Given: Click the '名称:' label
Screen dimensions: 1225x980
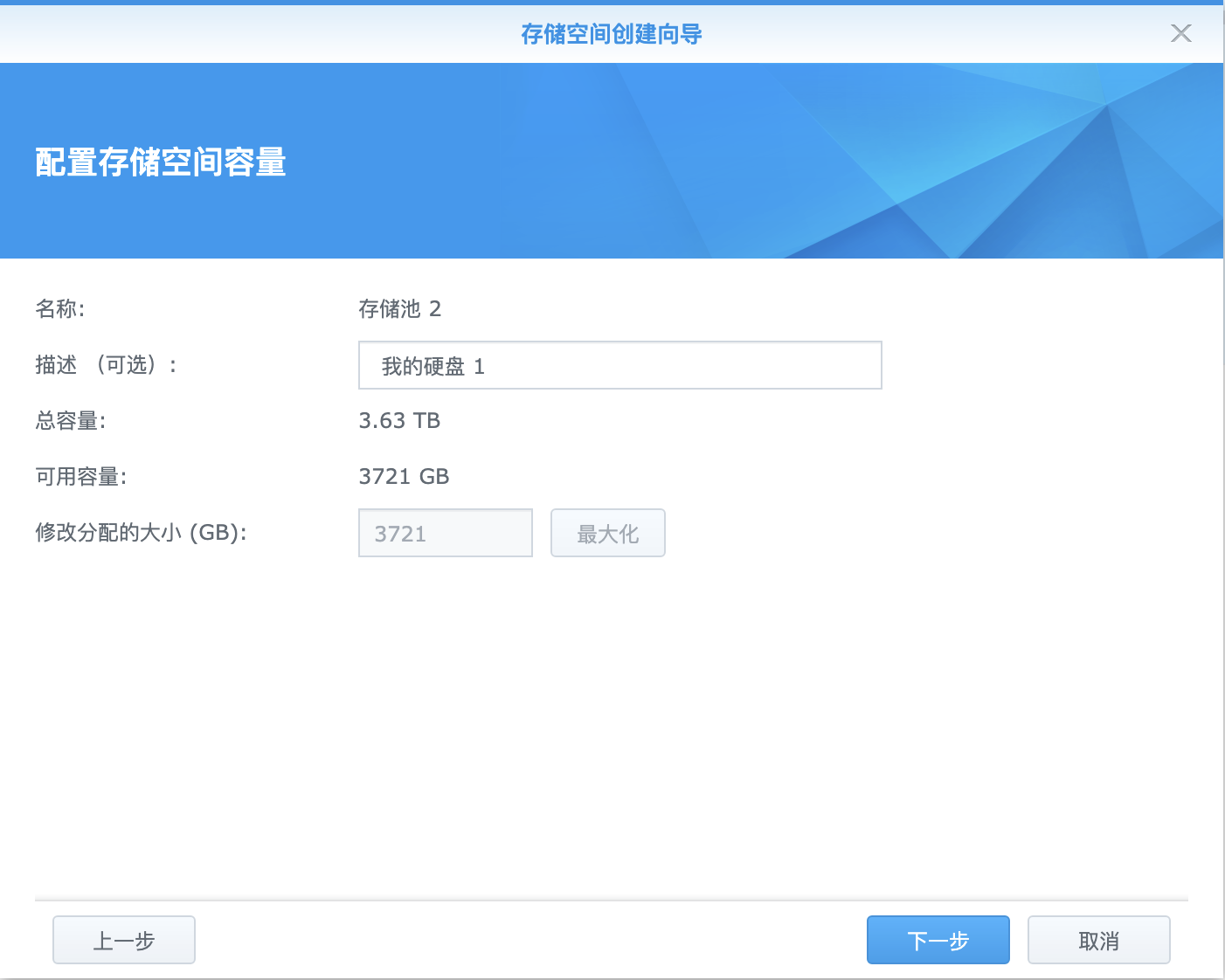Looking at the screenshot, I should pyautogui.click(x=59, y=308).
